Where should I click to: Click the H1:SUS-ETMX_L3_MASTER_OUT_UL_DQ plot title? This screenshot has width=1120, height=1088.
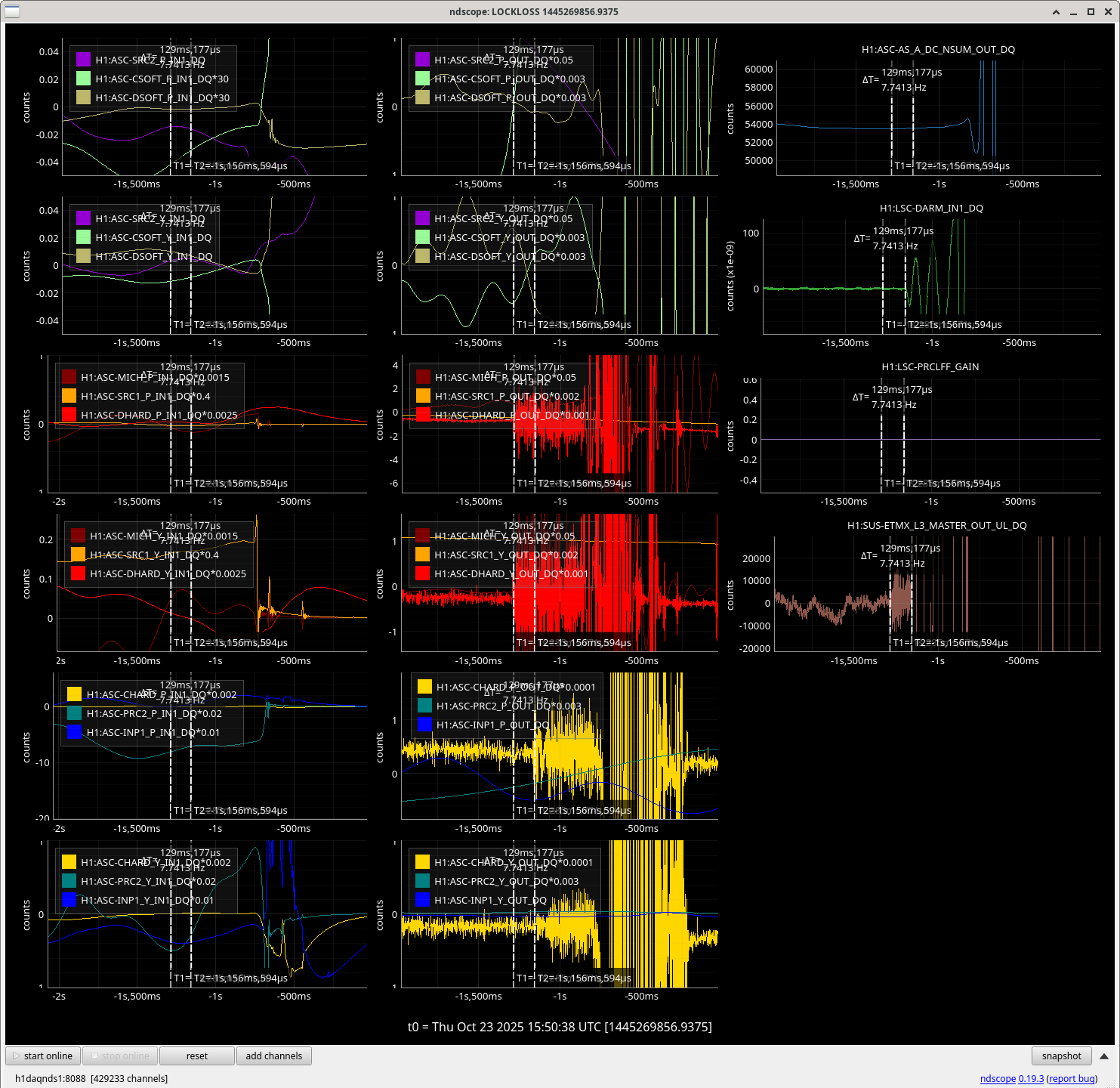click(936, 525)
